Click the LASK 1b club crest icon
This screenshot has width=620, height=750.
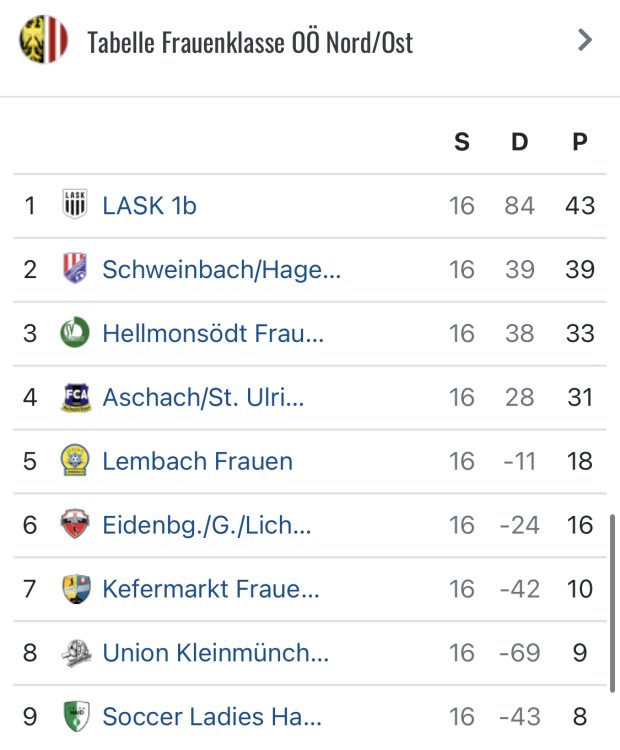(x=75, y=205)
